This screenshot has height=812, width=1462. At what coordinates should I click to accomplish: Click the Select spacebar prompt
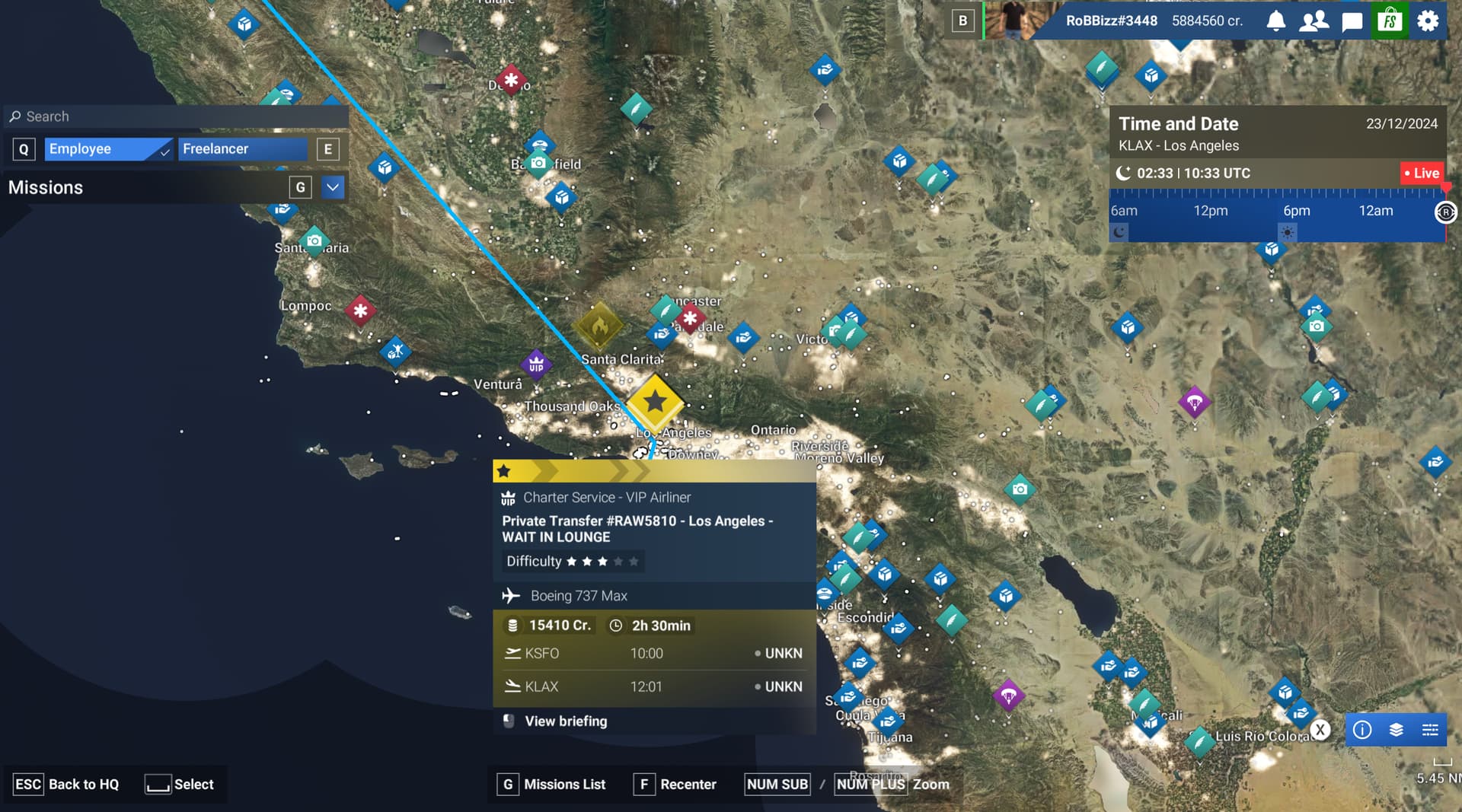point(180,785)
